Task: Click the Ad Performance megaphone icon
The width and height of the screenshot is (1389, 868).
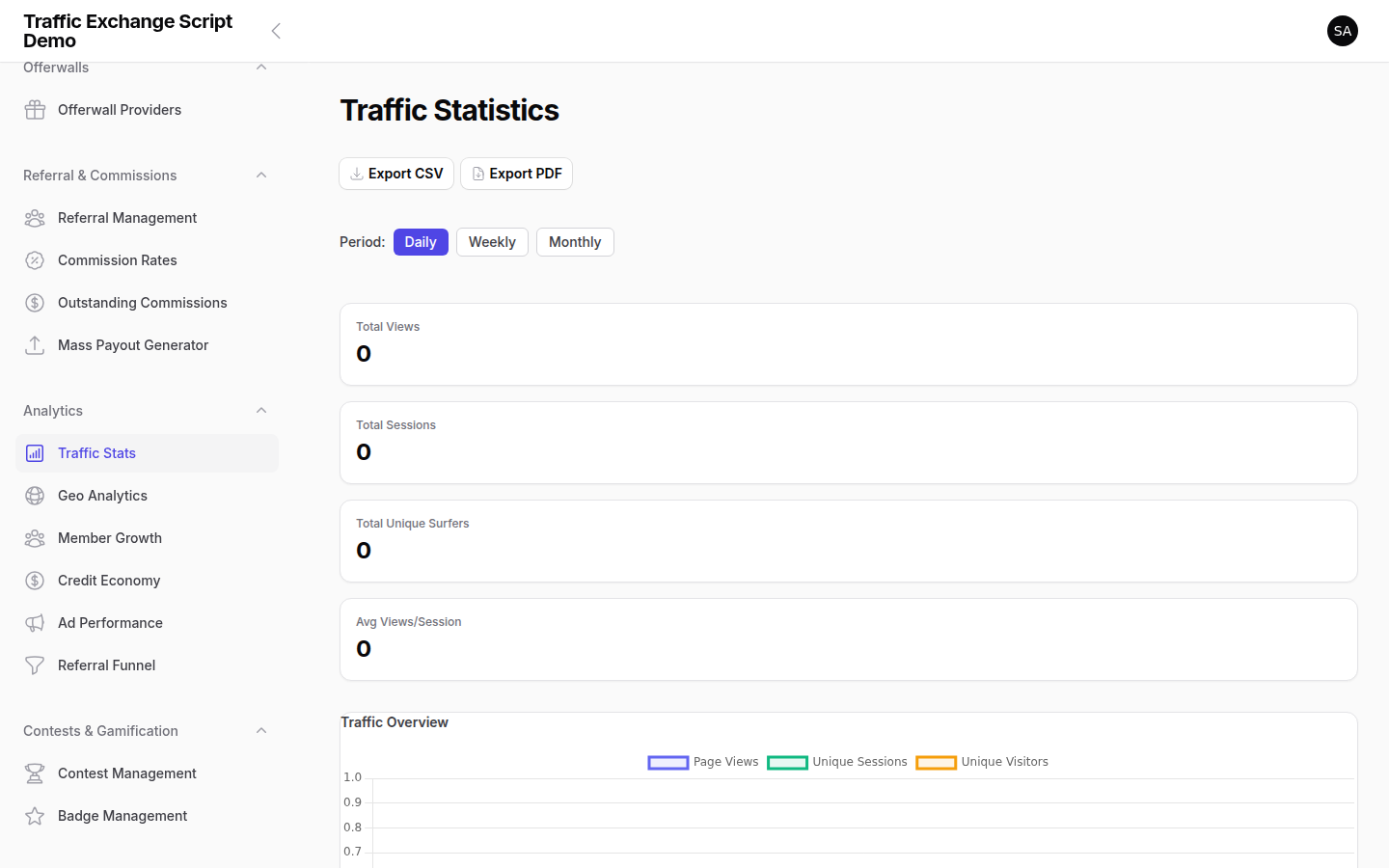Action: click(35, 622)
